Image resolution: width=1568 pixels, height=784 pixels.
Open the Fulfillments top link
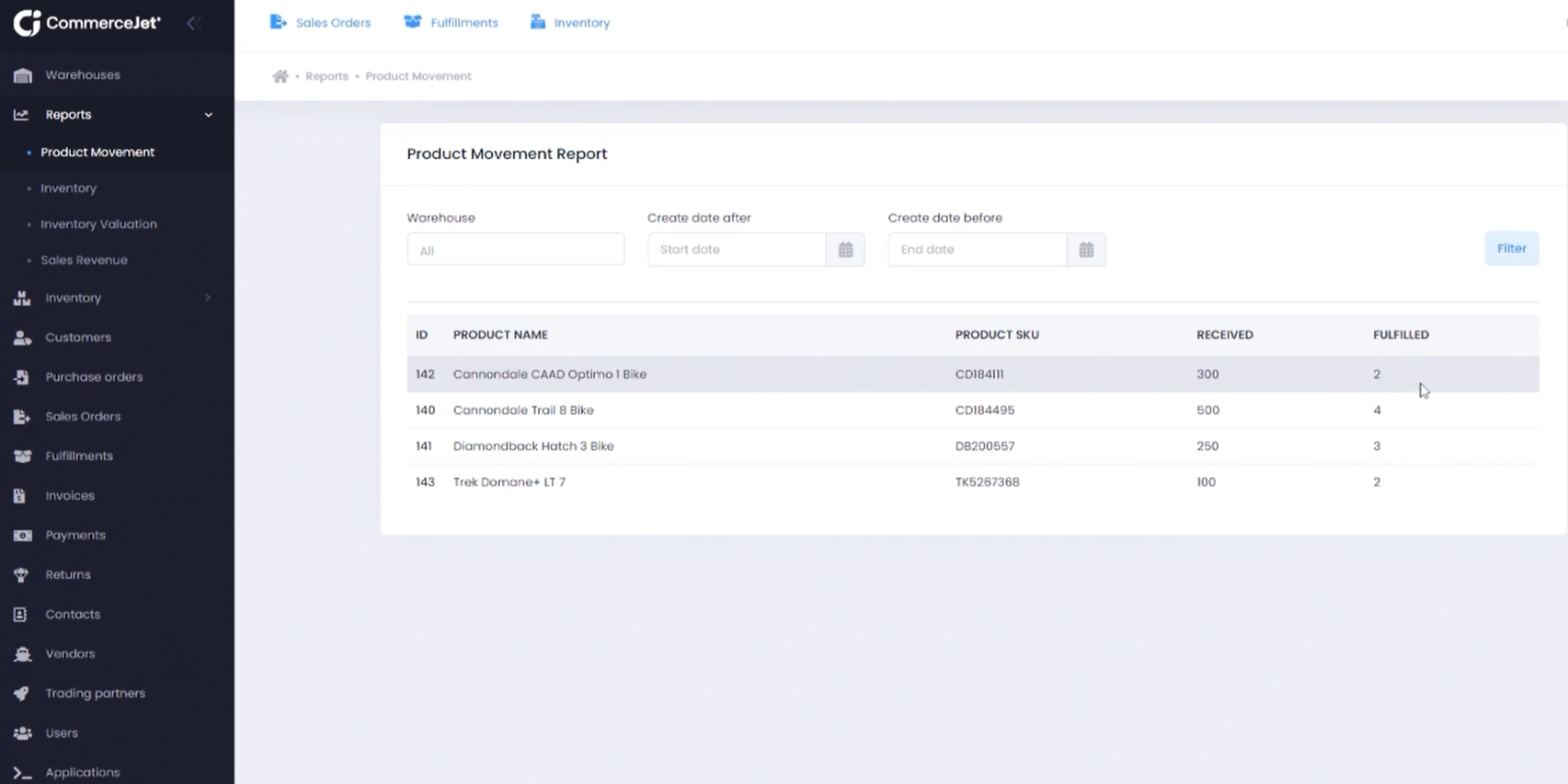coord(464,23)
